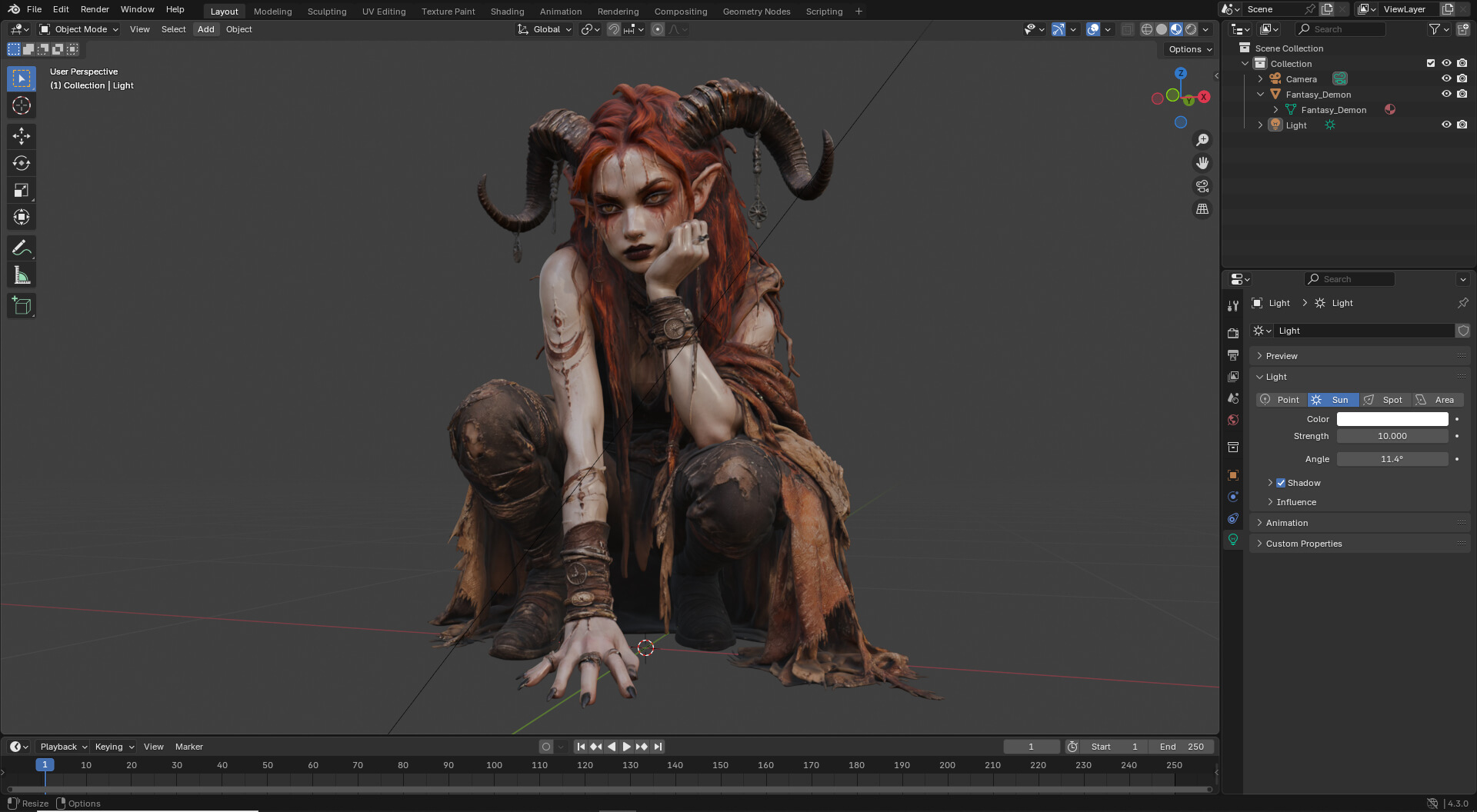Switch to Geometry Nodes workspace tab
Screen dimensions: 1477x812
pos(756,12)
